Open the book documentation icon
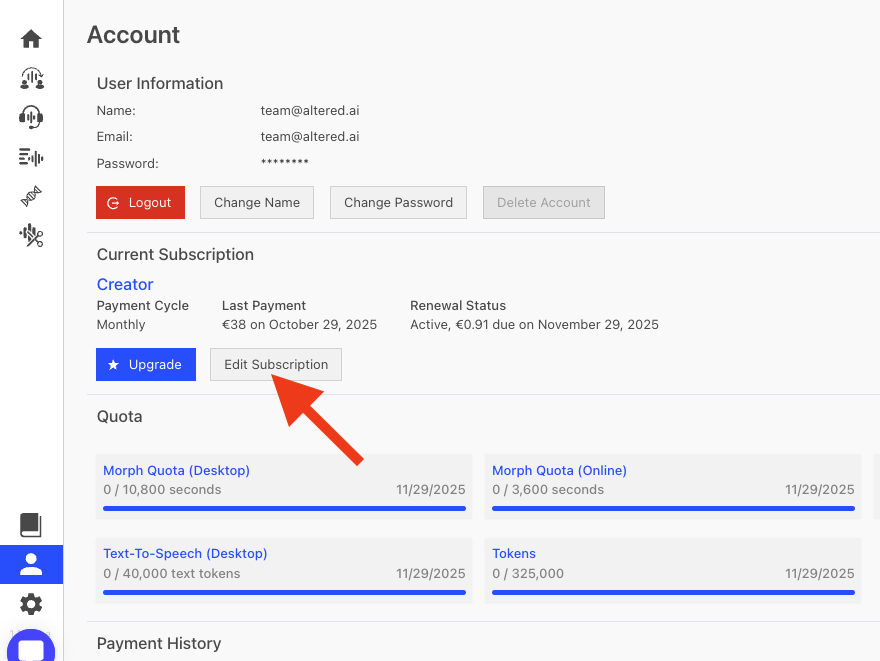 (31, 525)
